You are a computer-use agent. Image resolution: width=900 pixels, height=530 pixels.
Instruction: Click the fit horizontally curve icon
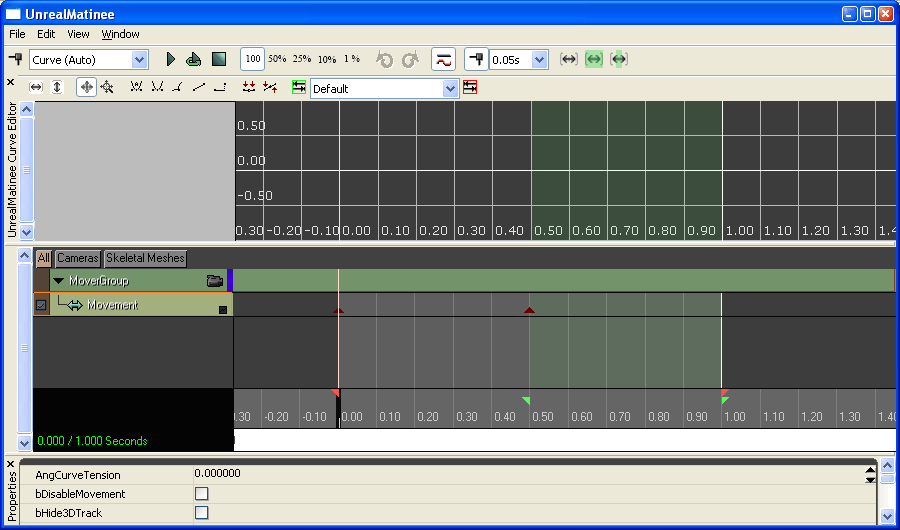[36, 87]
